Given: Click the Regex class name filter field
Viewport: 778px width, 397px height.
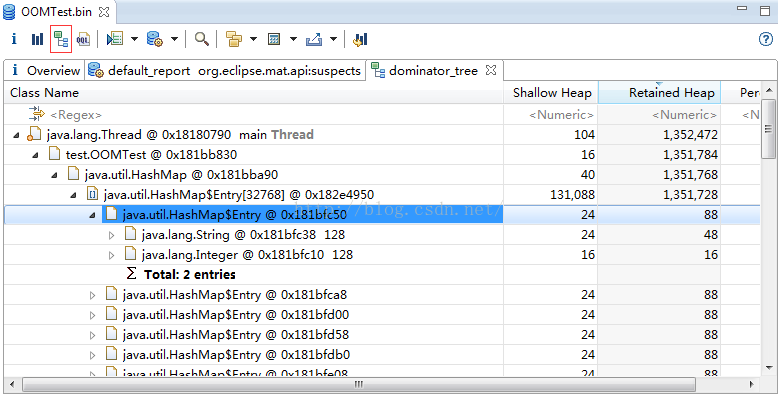Looking at the screenshot, I should point(254,115).
